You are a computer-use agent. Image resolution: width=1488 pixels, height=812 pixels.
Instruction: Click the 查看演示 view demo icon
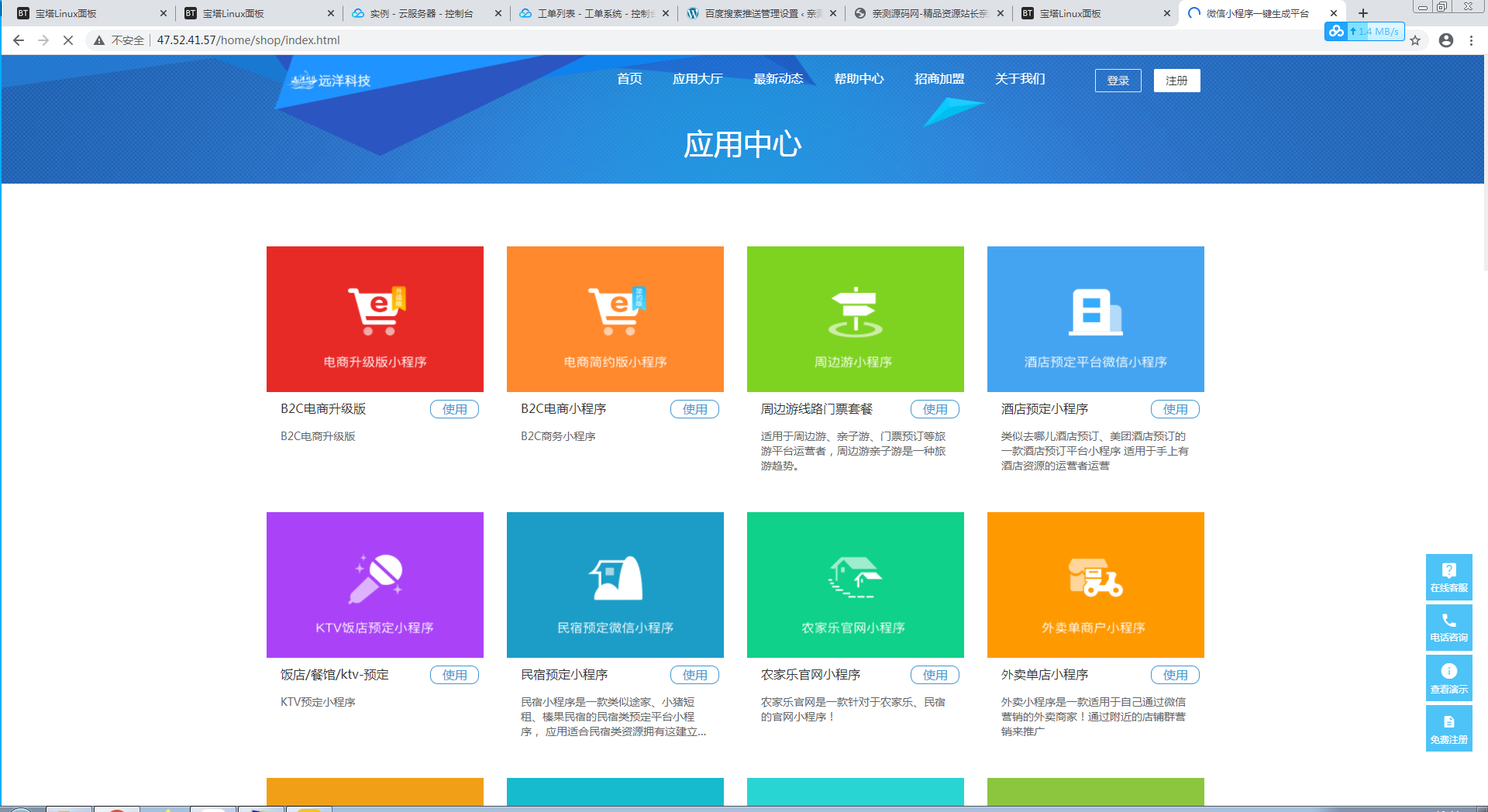(1449, 678)
